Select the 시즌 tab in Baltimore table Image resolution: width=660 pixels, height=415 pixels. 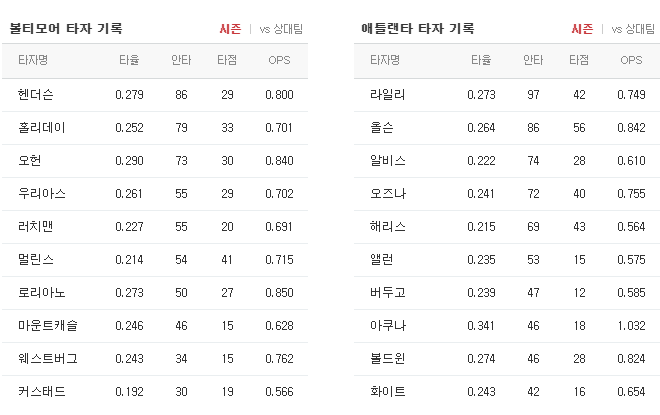point(230,29)
